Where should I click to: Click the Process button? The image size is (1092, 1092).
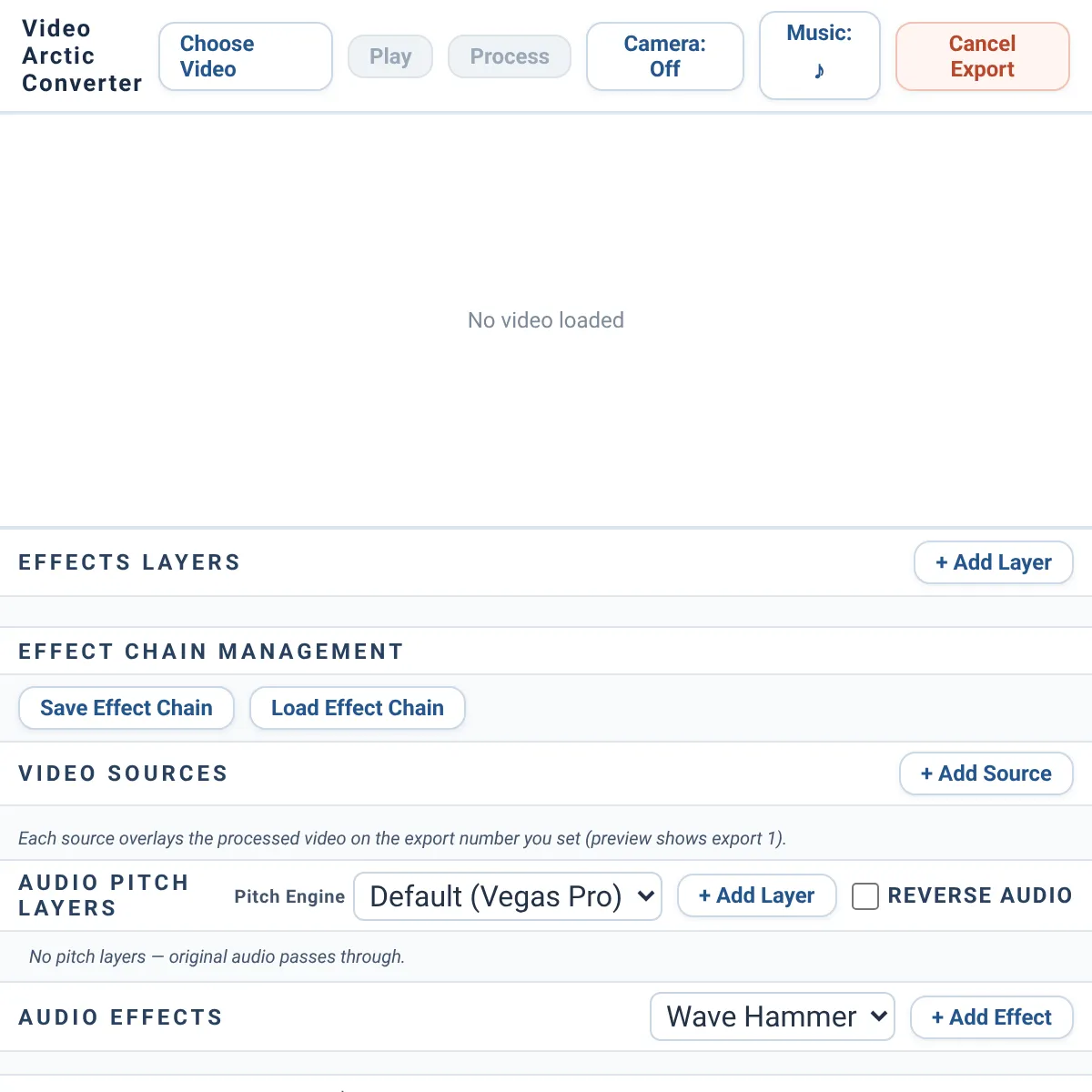510,56
